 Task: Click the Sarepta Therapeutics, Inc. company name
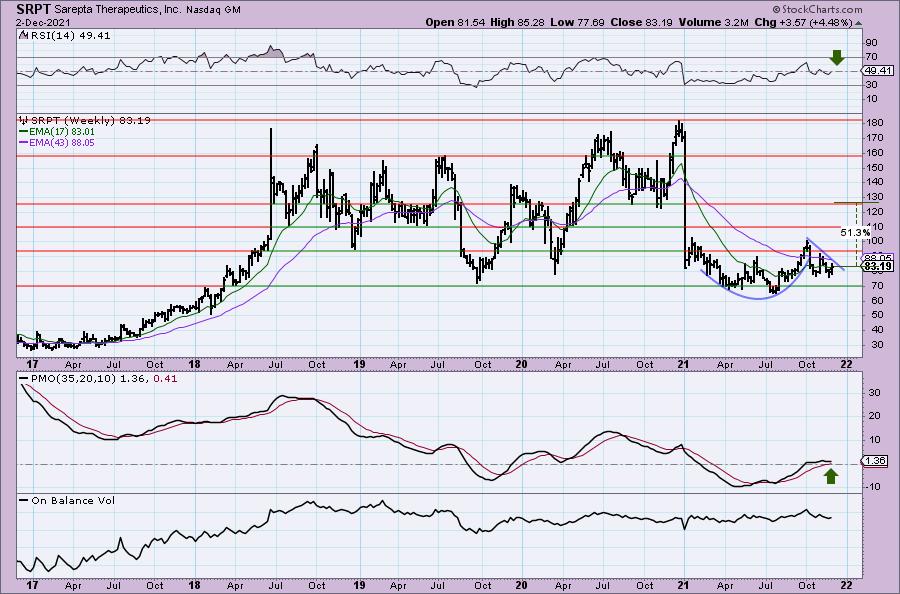pos(118,10)
